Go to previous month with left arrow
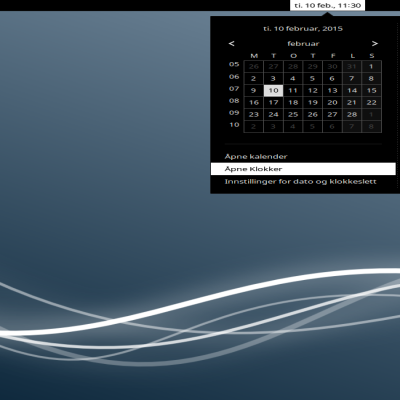Viewport: 400px width, 400px height. (x=232, y=44)
